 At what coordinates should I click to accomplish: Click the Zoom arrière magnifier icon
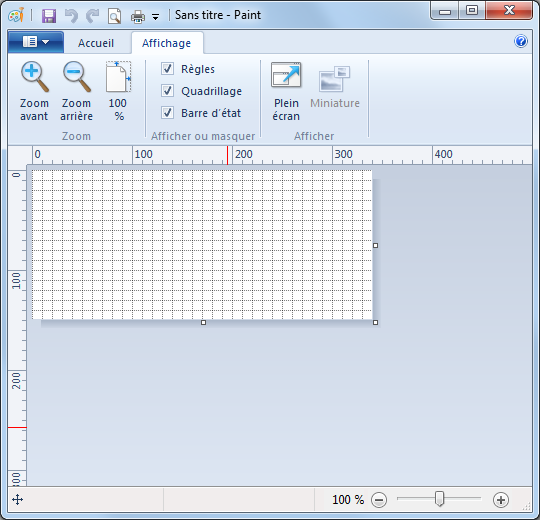point(76,77)
